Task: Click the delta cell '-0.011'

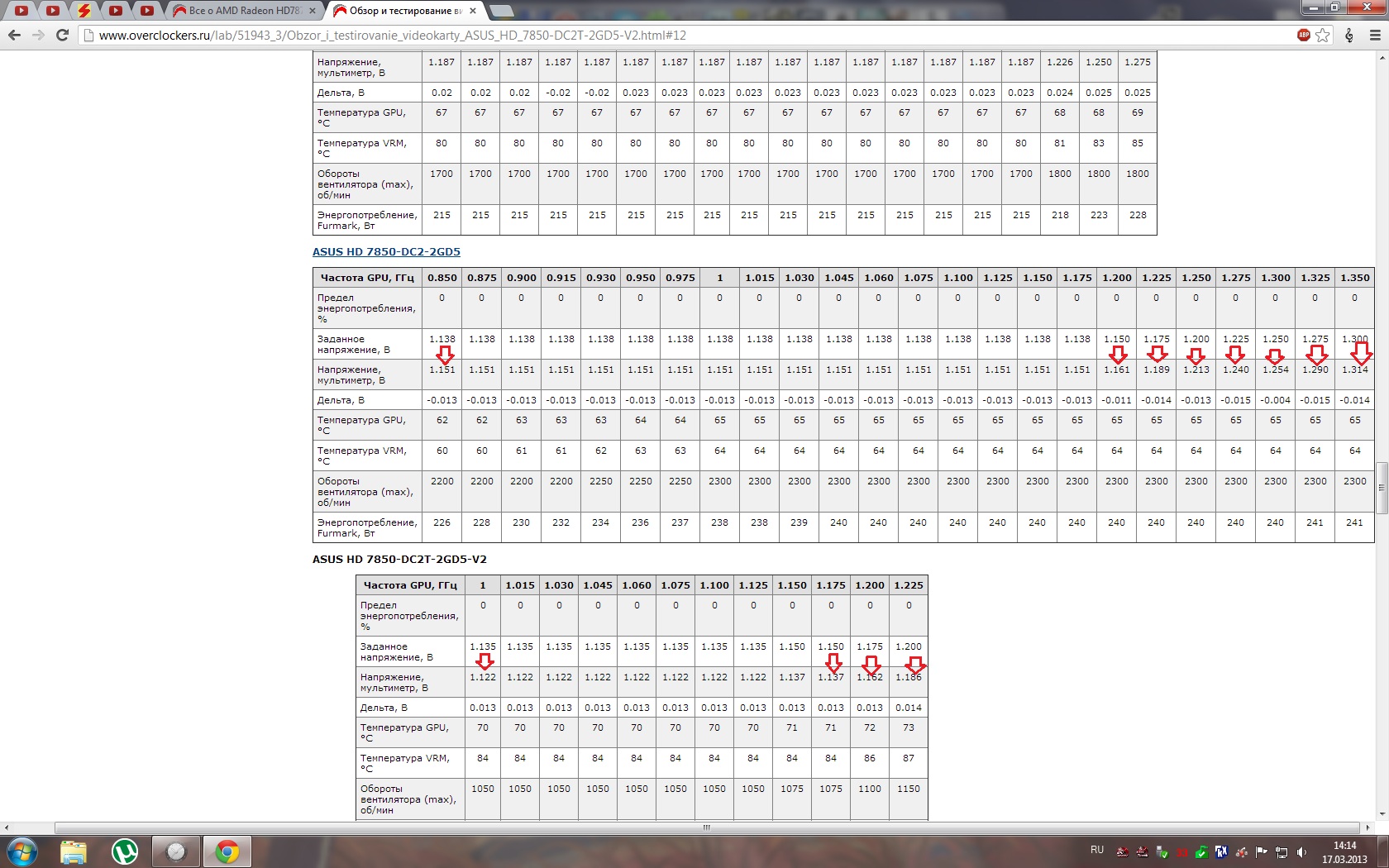Action: pos(1116,400)
